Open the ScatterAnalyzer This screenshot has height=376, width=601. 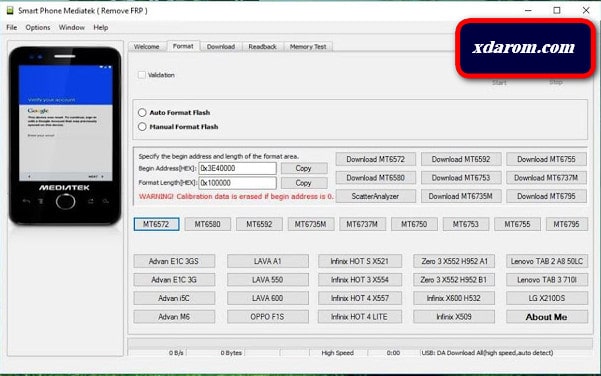[376, 196]
